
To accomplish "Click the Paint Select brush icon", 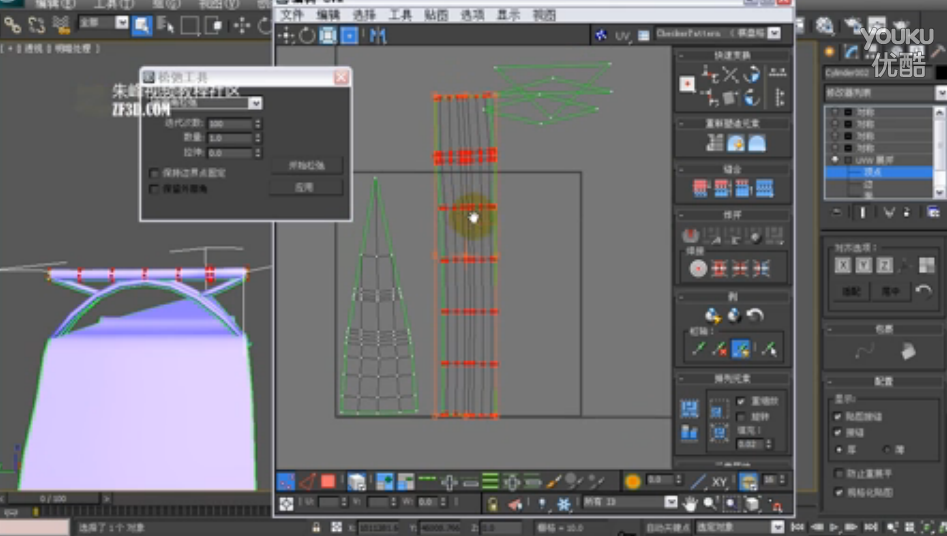I will pyautogui.click(x=554, y=482).
